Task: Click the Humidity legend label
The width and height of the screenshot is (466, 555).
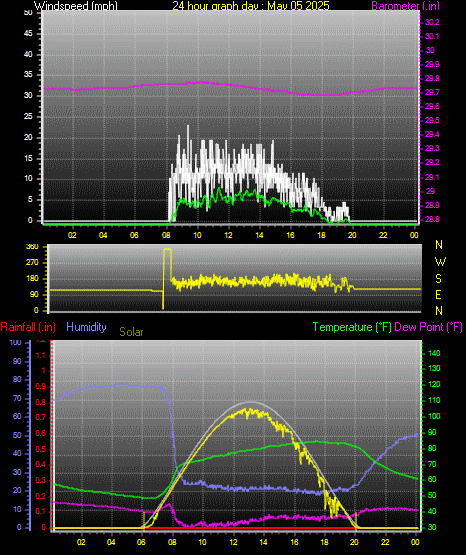Action: [86, 327]
